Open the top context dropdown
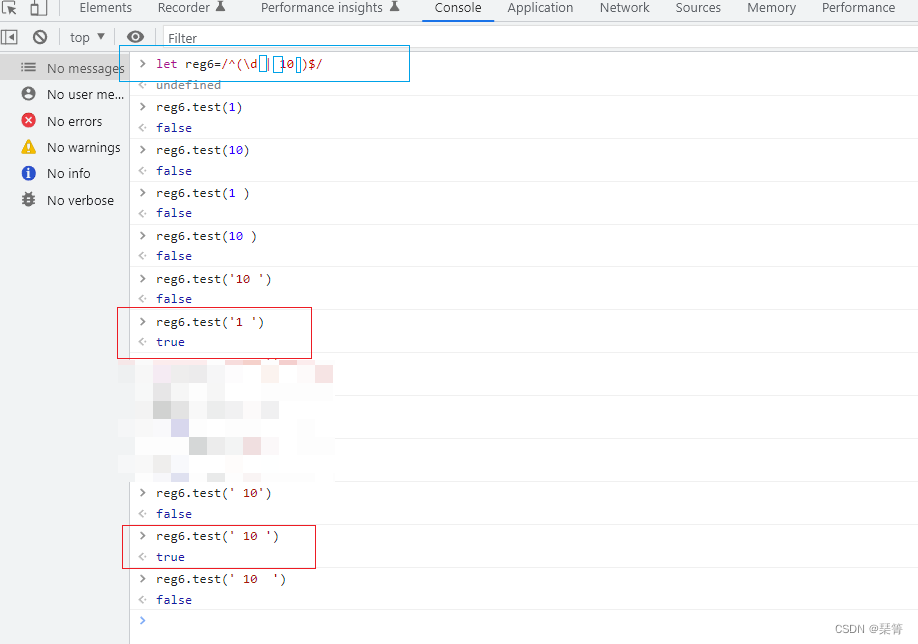Screen dimensions: 918x644 pyautogui.click(x=87, y=37)
